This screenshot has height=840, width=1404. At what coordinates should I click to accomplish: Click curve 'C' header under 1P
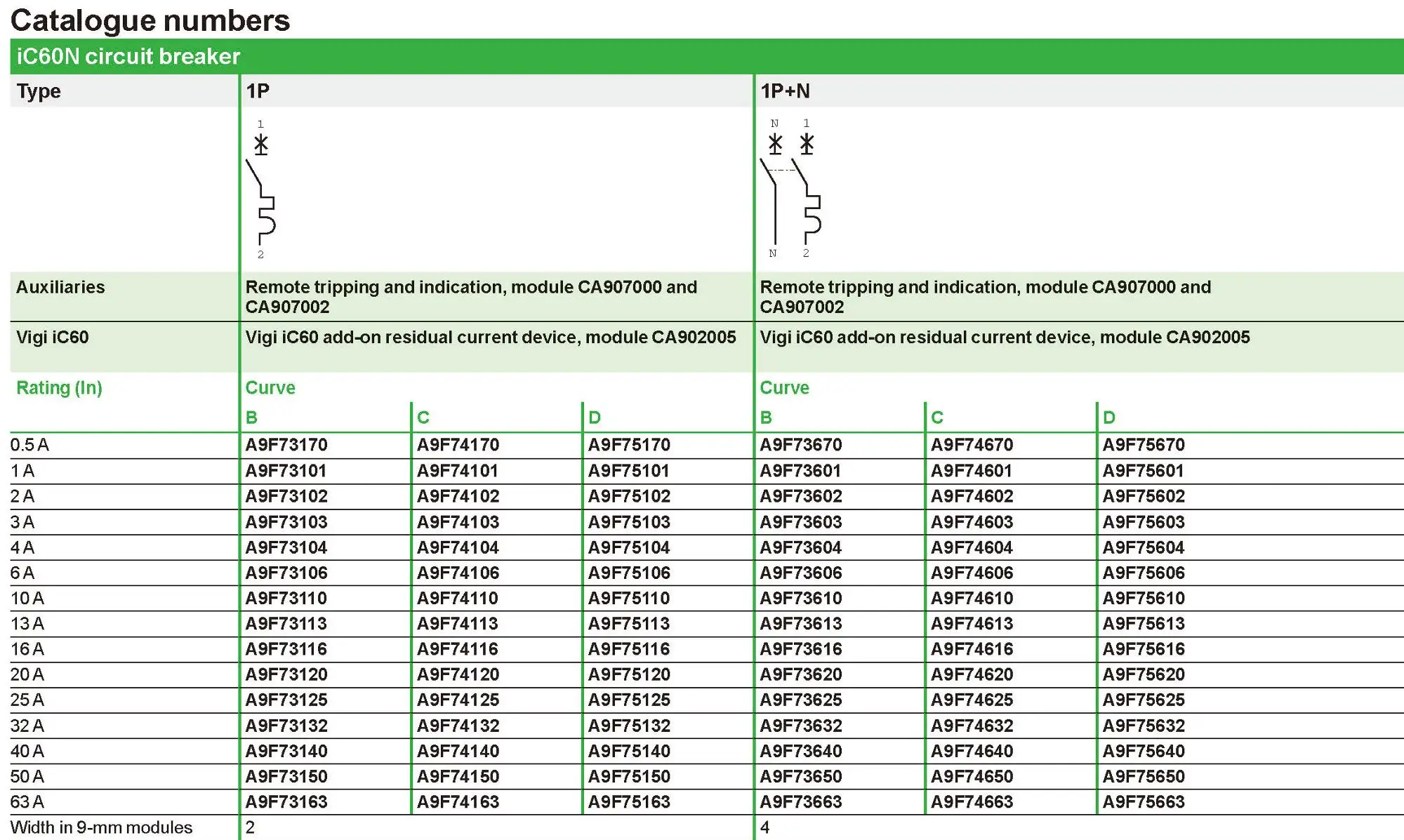(423, 418)
